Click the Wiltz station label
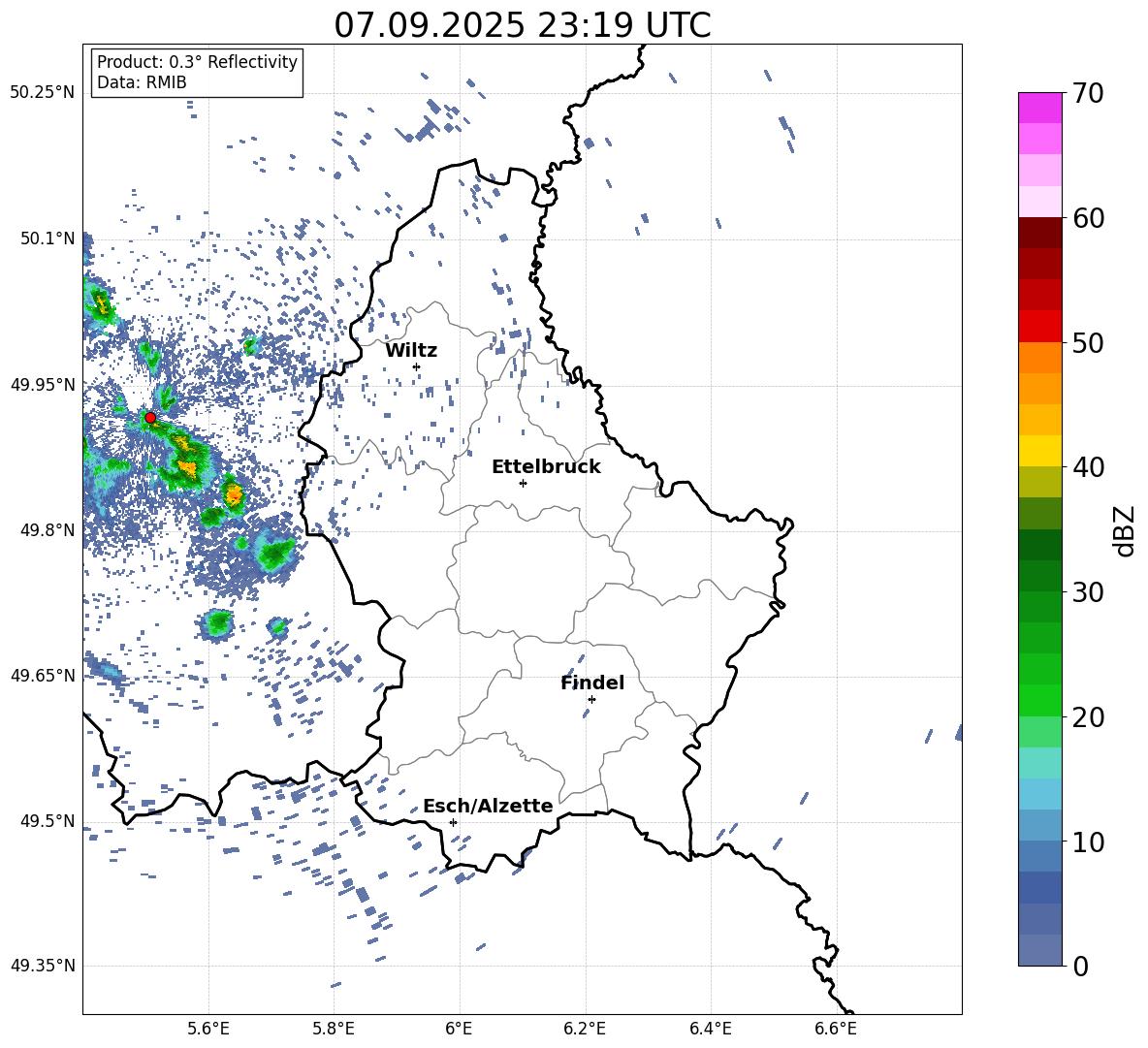Viewport: 1148px width, 1048px height. 411,351
